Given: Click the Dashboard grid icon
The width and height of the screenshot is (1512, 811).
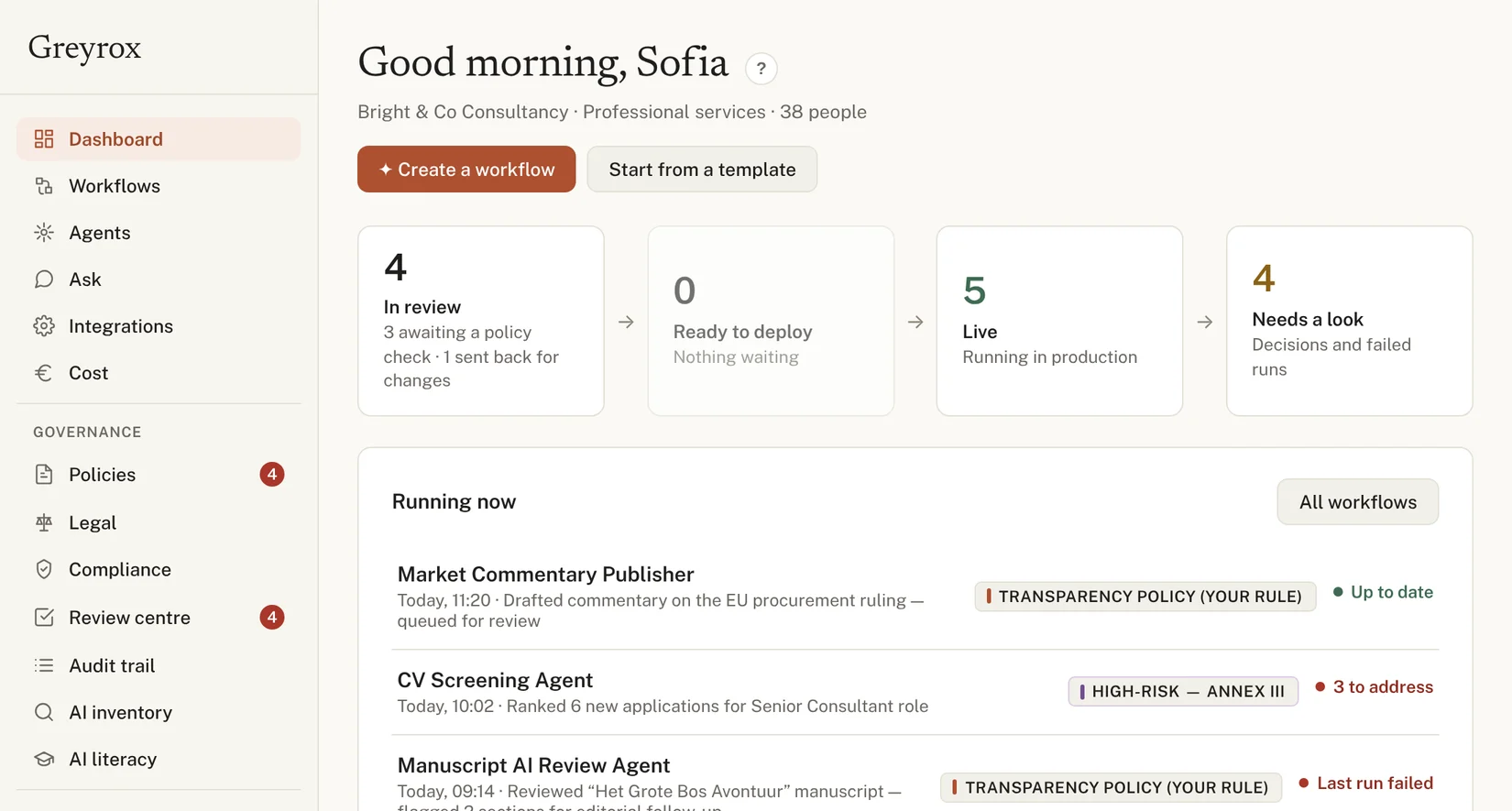Looking at the screenshot, I should (44, 139).
